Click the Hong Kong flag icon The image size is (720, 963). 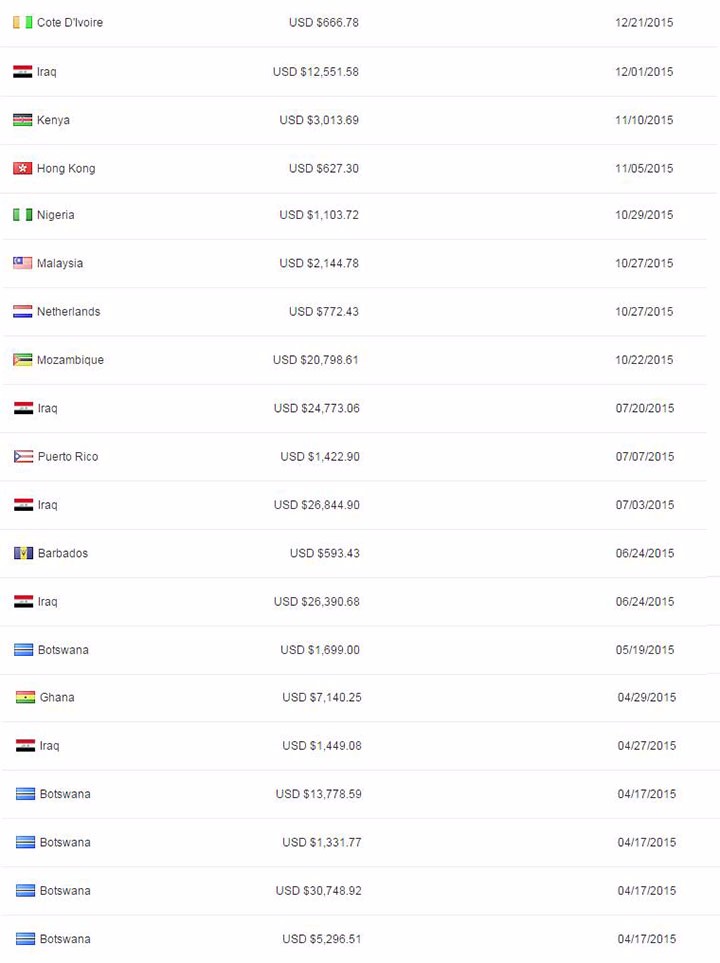coord(23,168)
